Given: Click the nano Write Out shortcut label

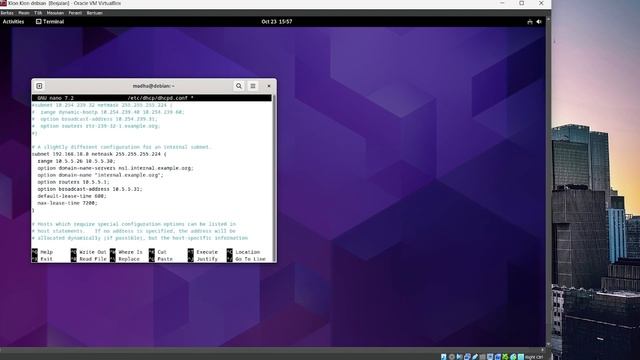Looking at the screenshot, I should coord(93,252).
